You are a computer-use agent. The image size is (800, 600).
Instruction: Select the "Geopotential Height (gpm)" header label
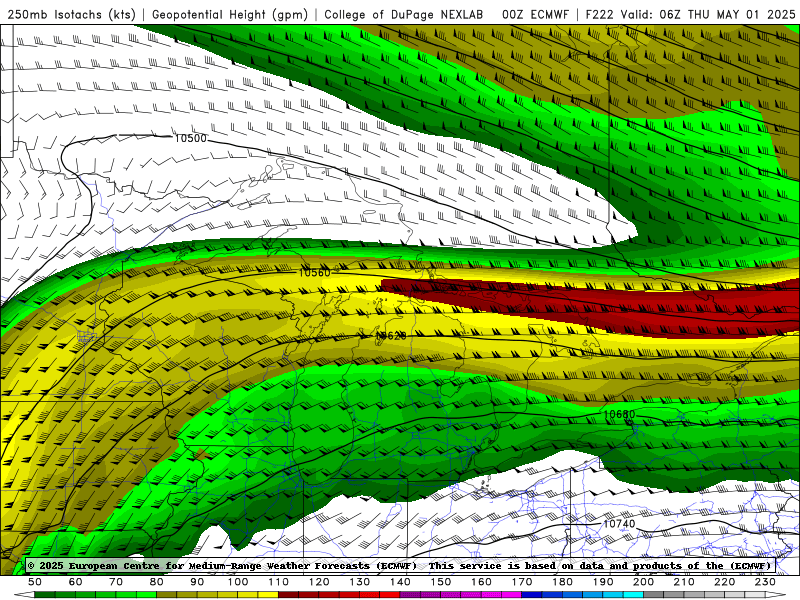tap(230, 15)
